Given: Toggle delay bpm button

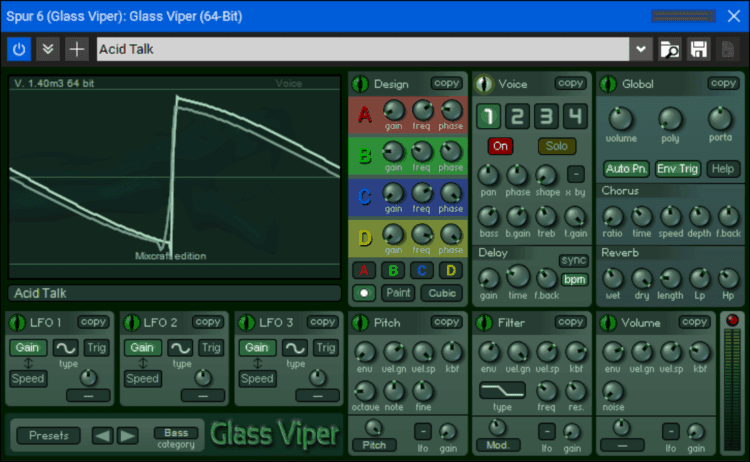Looking at the screenshot, I should click(x=574, y=279).
